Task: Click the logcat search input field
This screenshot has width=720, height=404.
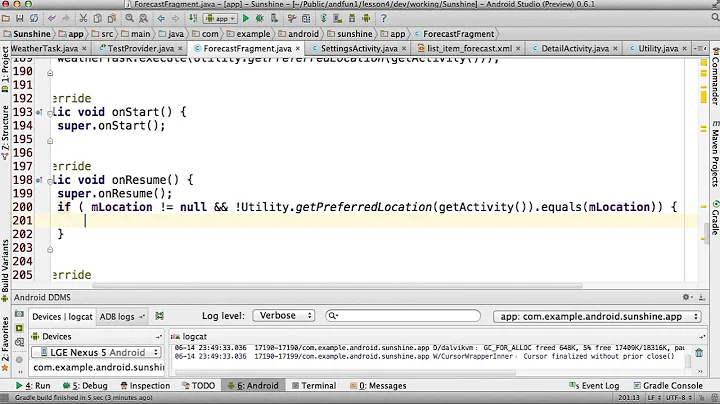Action: 403,315
